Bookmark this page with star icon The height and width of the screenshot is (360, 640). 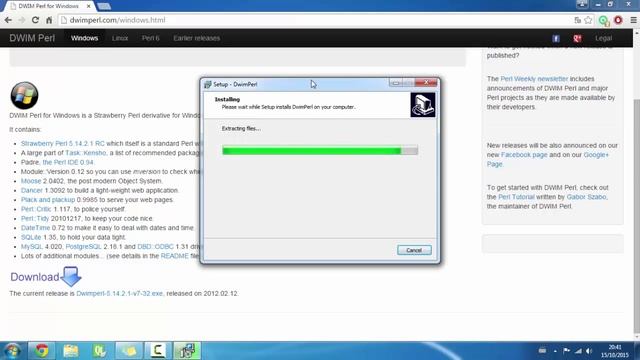click(588, 20)
